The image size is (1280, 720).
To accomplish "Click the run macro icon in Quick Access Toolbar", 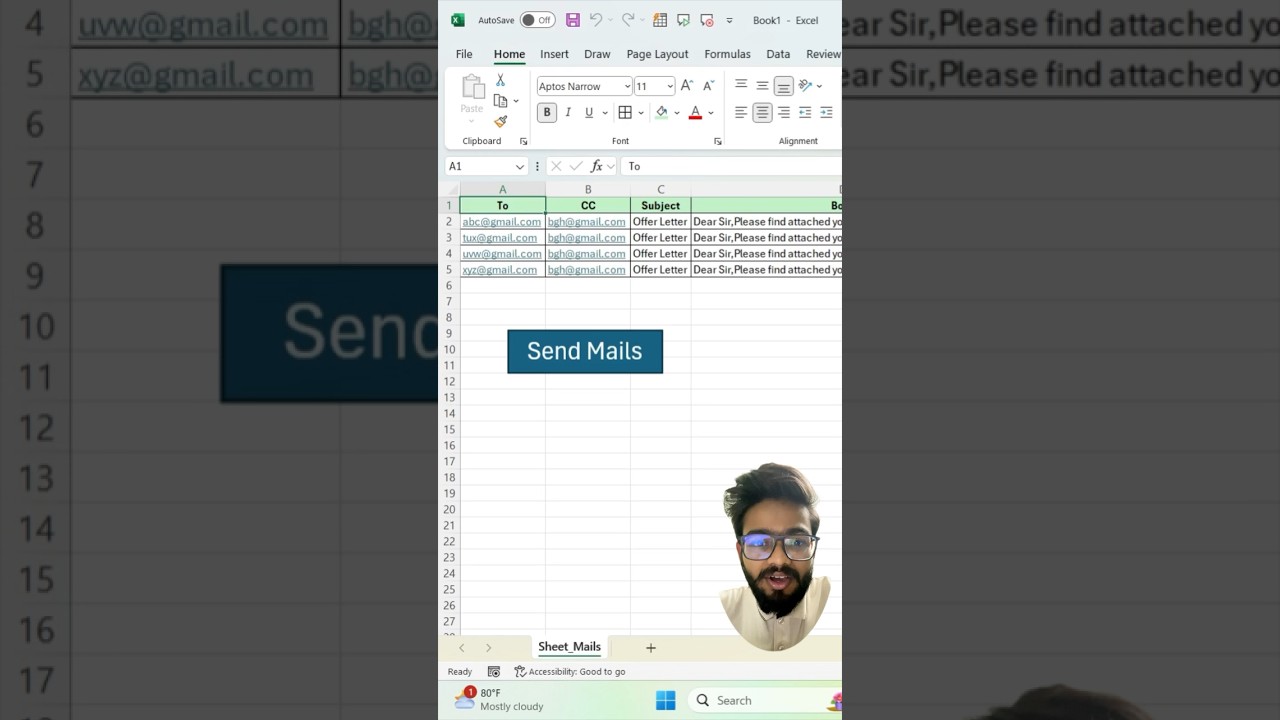I will pos(683,20).
